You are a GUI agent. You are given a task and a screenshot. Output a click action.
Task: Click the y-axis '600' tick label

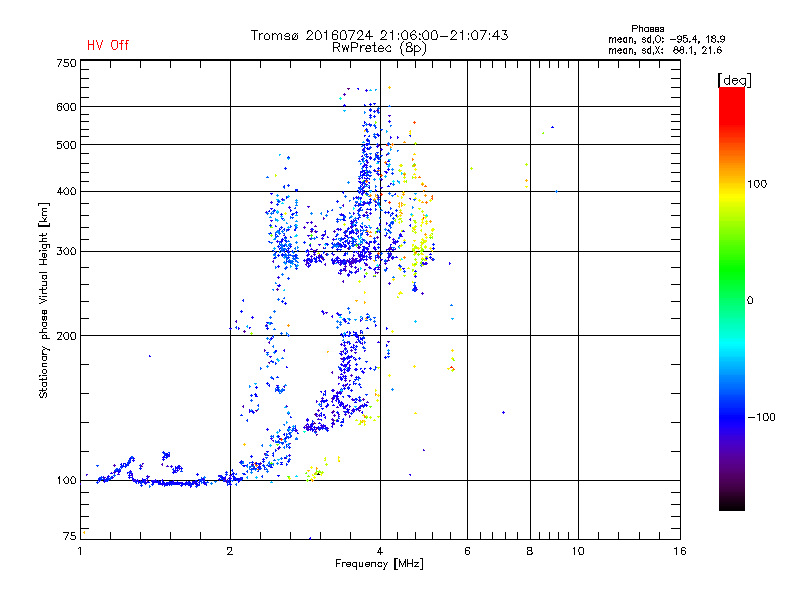pyautogui.click(x=66, y=107)
